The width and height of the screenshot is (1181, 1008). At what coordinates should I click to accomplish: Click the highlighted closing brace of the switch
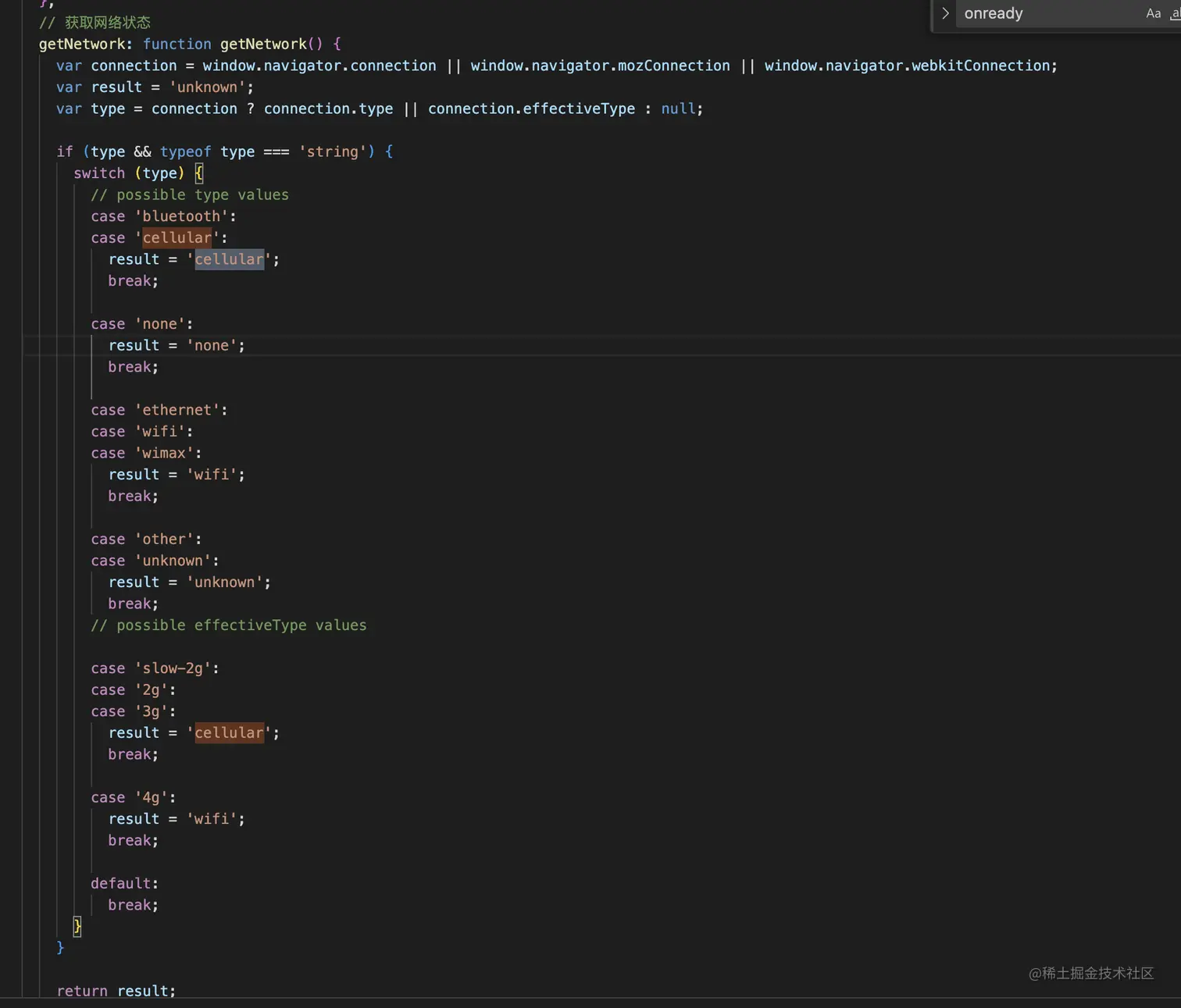77,927
